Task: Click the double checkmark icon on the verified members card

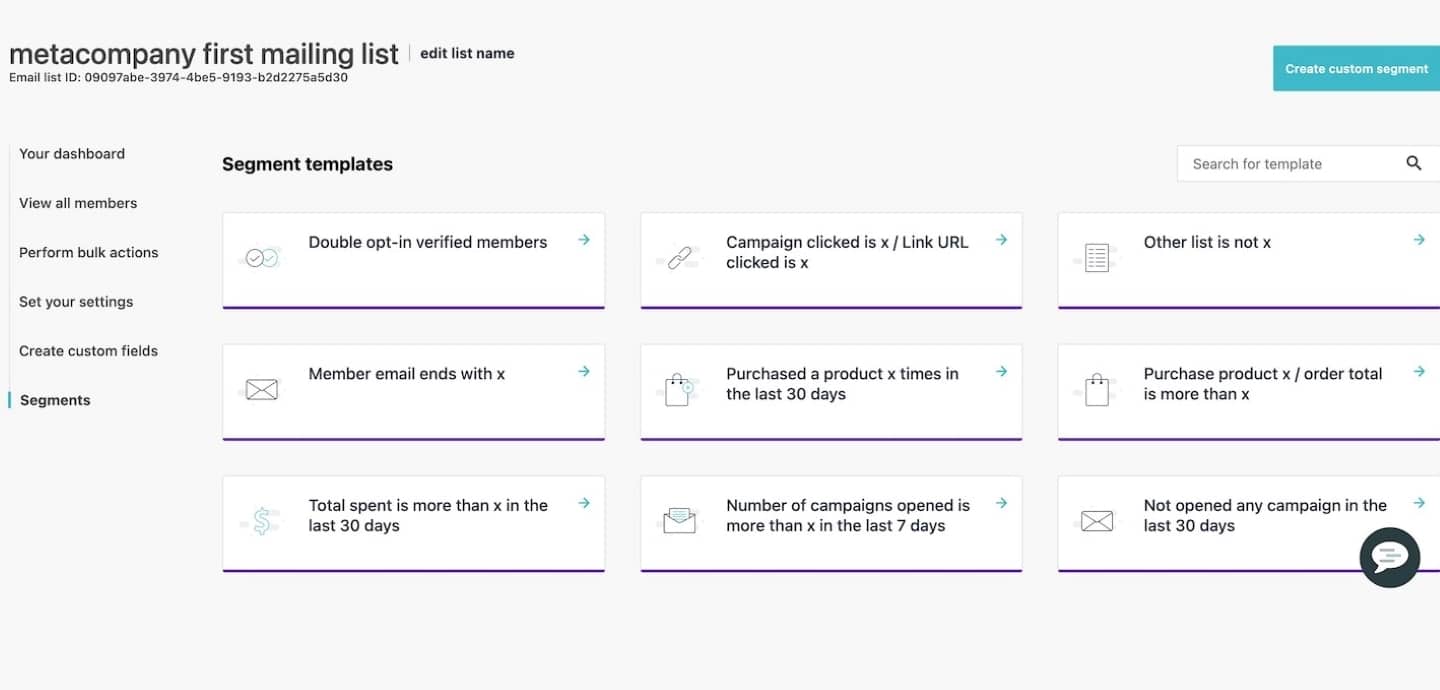Action: [262, 258]
